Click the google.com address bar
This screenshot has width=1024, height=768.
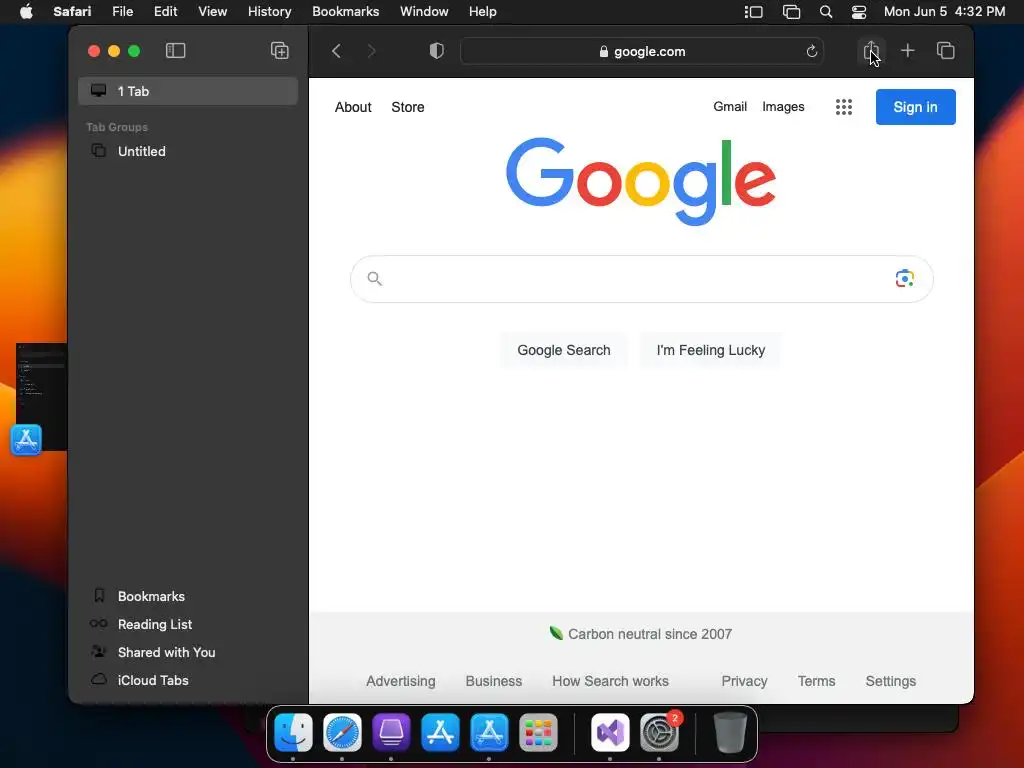[x=641, y=51]
